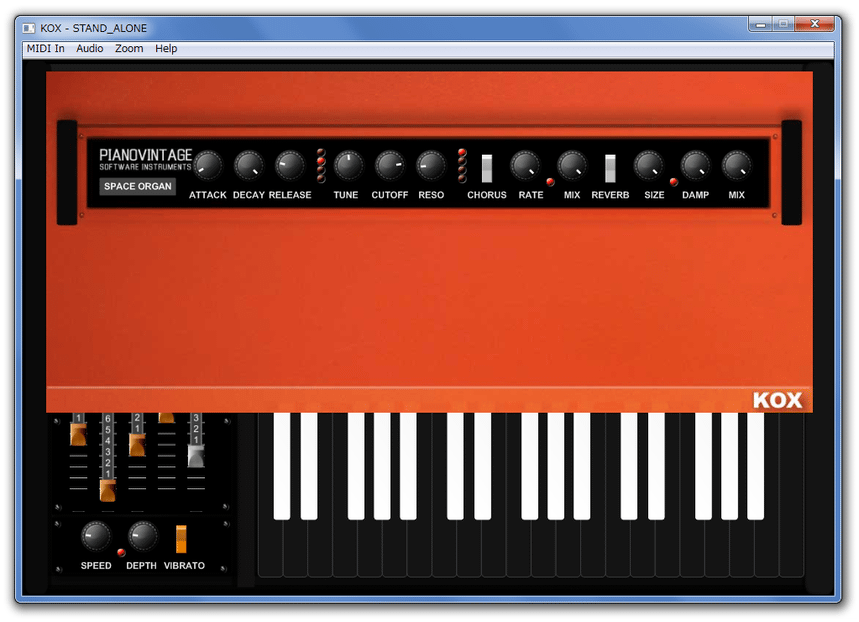
Task: Click the orange drawbar handle showing 2
Action: click(x=137, y=445)
